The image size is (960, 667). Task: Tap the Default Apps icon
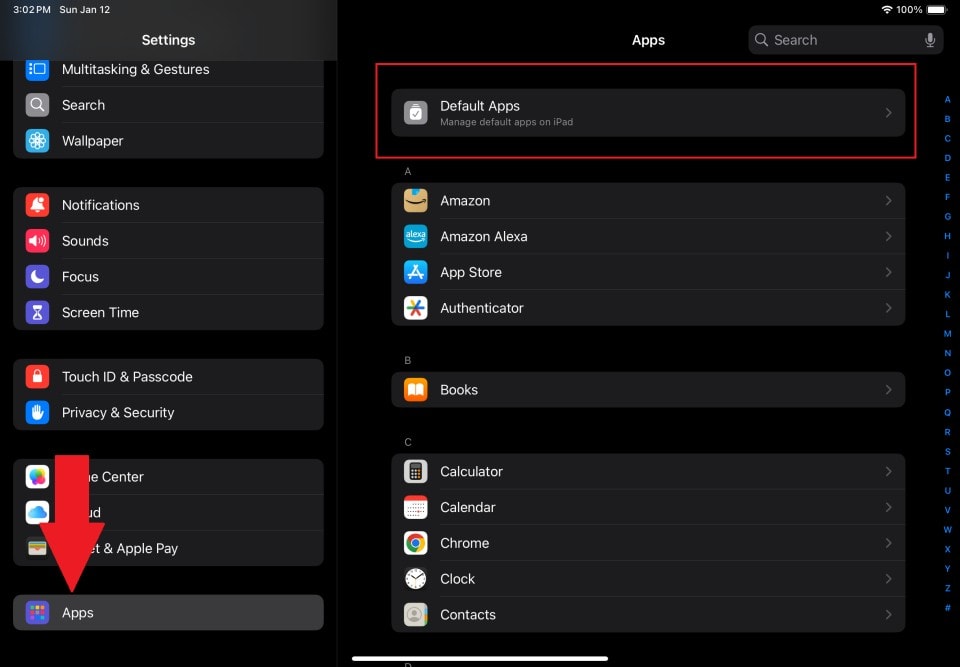point(415,113)
